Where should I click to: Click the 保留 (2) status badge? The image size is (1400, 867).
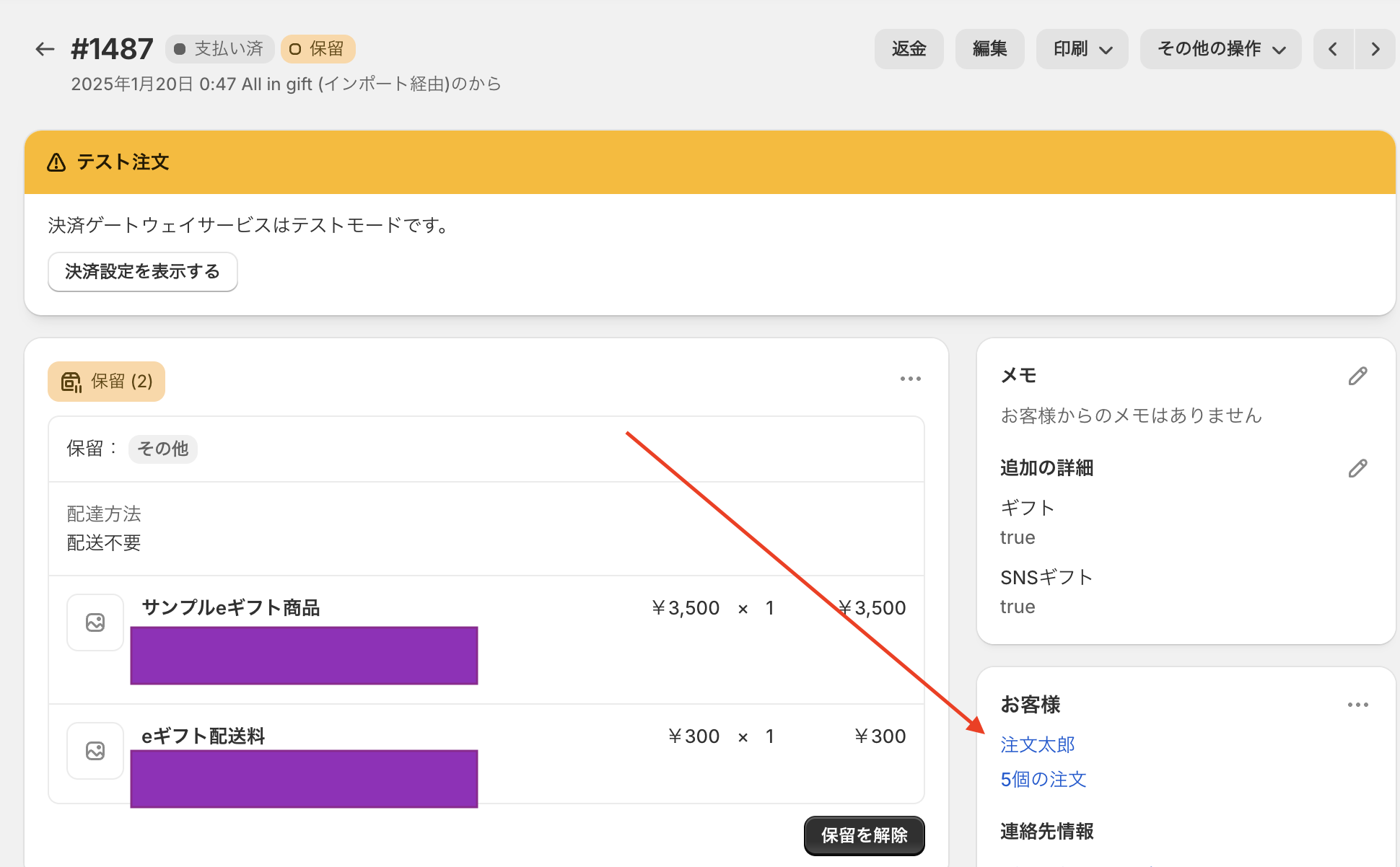[x=107, y=382]
